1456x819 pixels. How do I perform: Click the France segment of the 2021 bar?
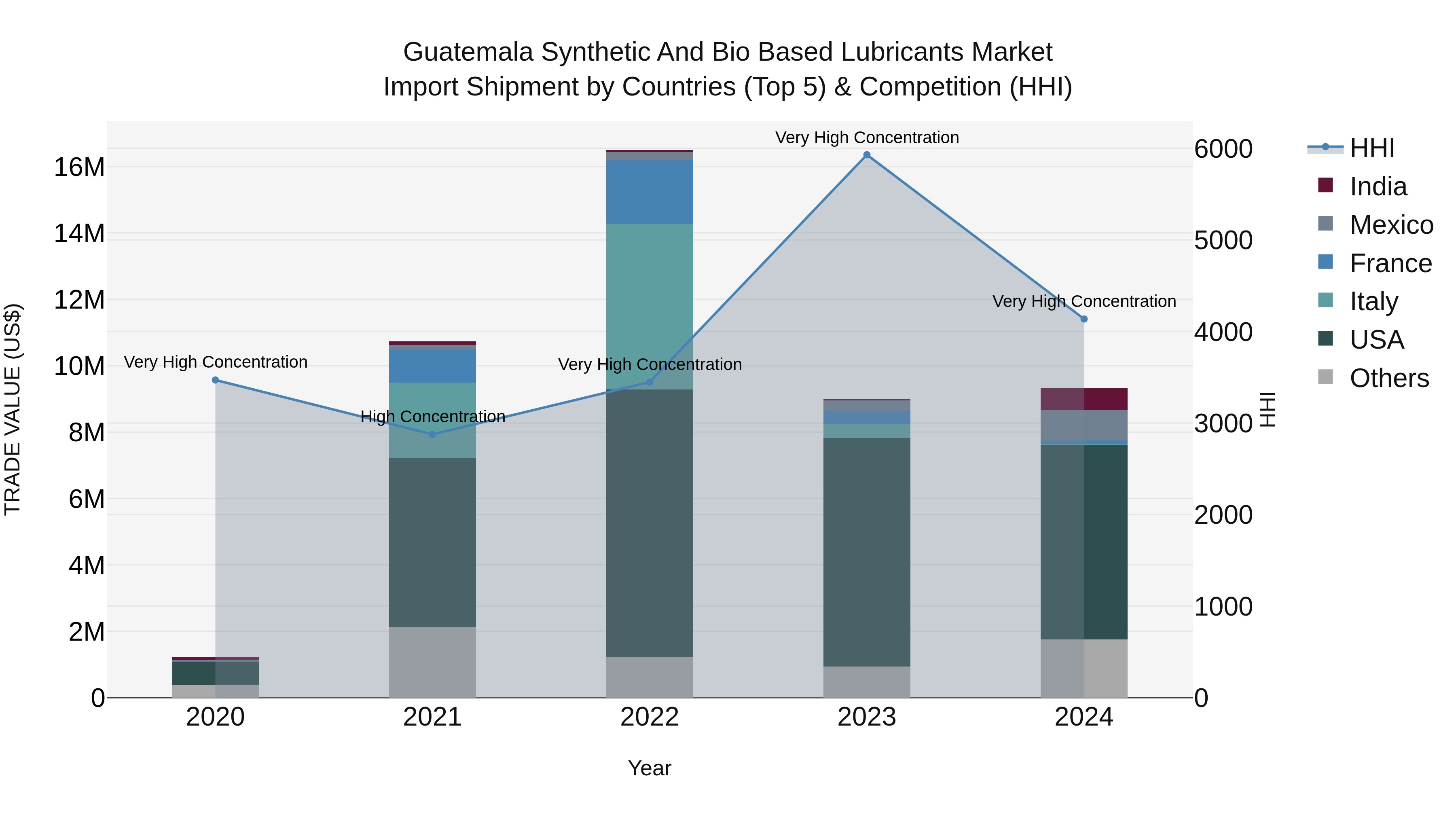[432, 366]
